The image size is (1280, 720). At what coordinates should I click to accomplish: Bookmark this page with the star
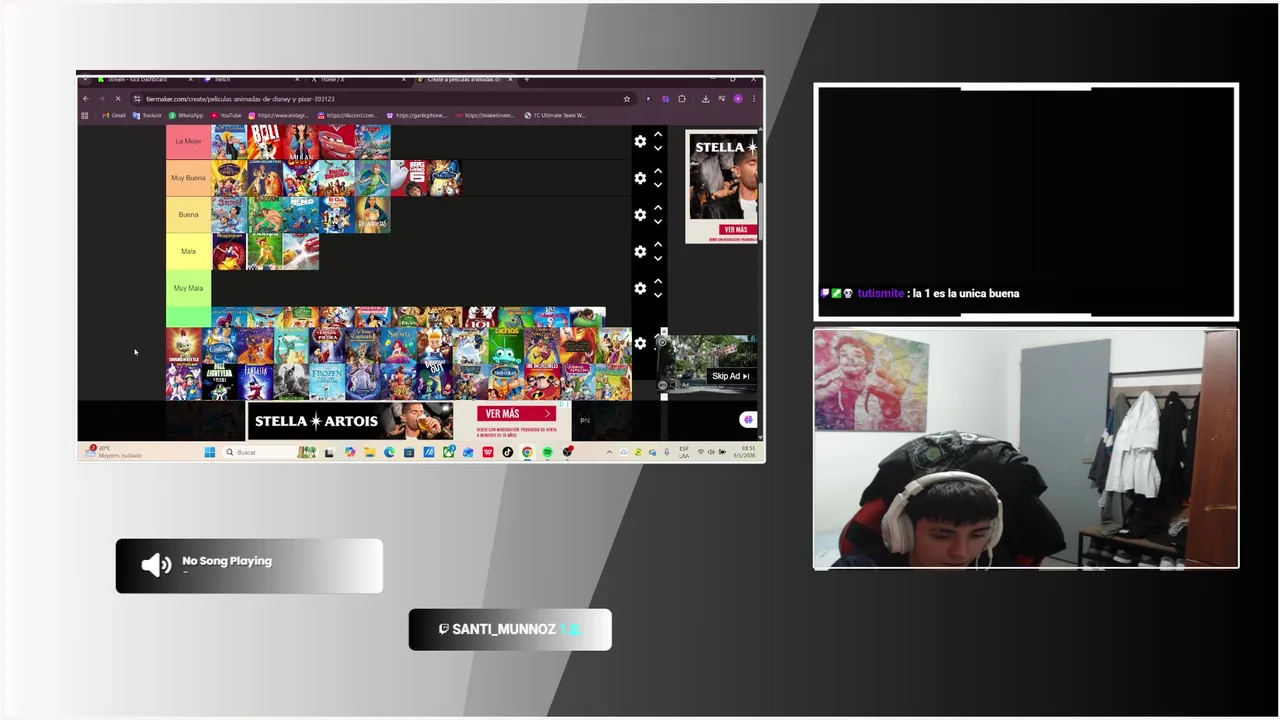point(627,99)
